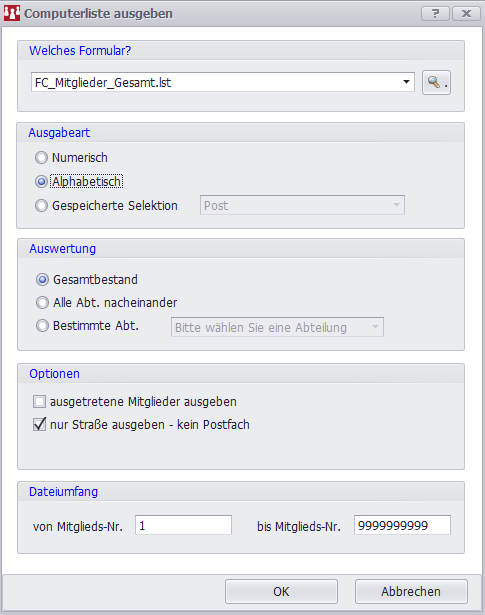485x615 pixels.
Task: Click the Dateiumfang section header
Action: (64, 492)
